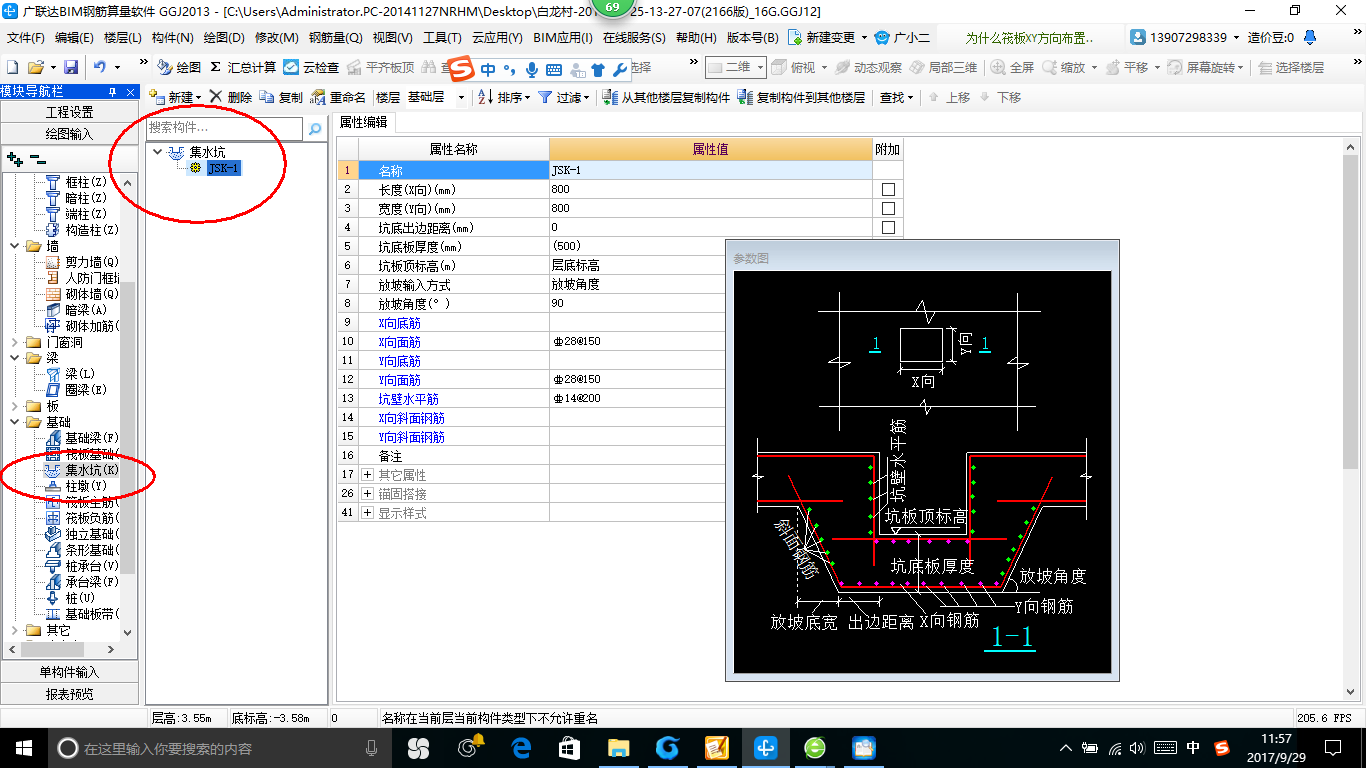The height and width of the screenshot is (768, 1366).
Task: Tick the 附加 checkbox for 长度(X向)
Action: pos(888,189)
